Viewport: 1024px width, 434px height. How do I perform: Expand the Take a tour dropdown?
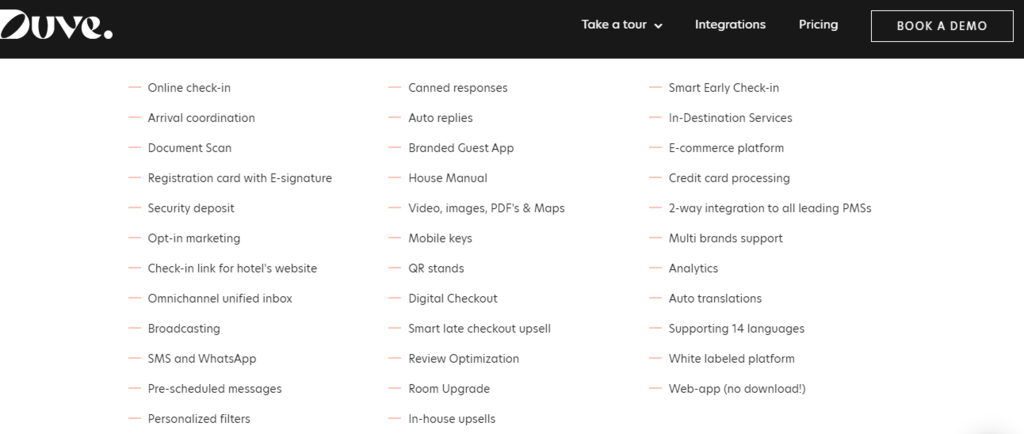click(614, 25)
